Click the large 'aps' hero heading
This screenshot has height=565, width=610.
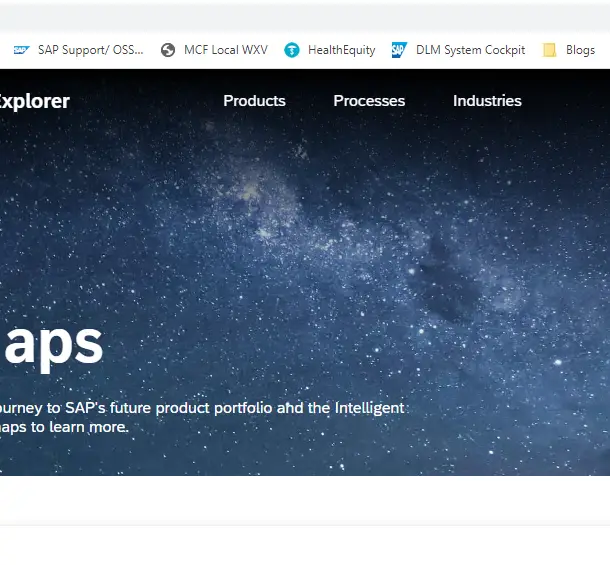point(54,347)
